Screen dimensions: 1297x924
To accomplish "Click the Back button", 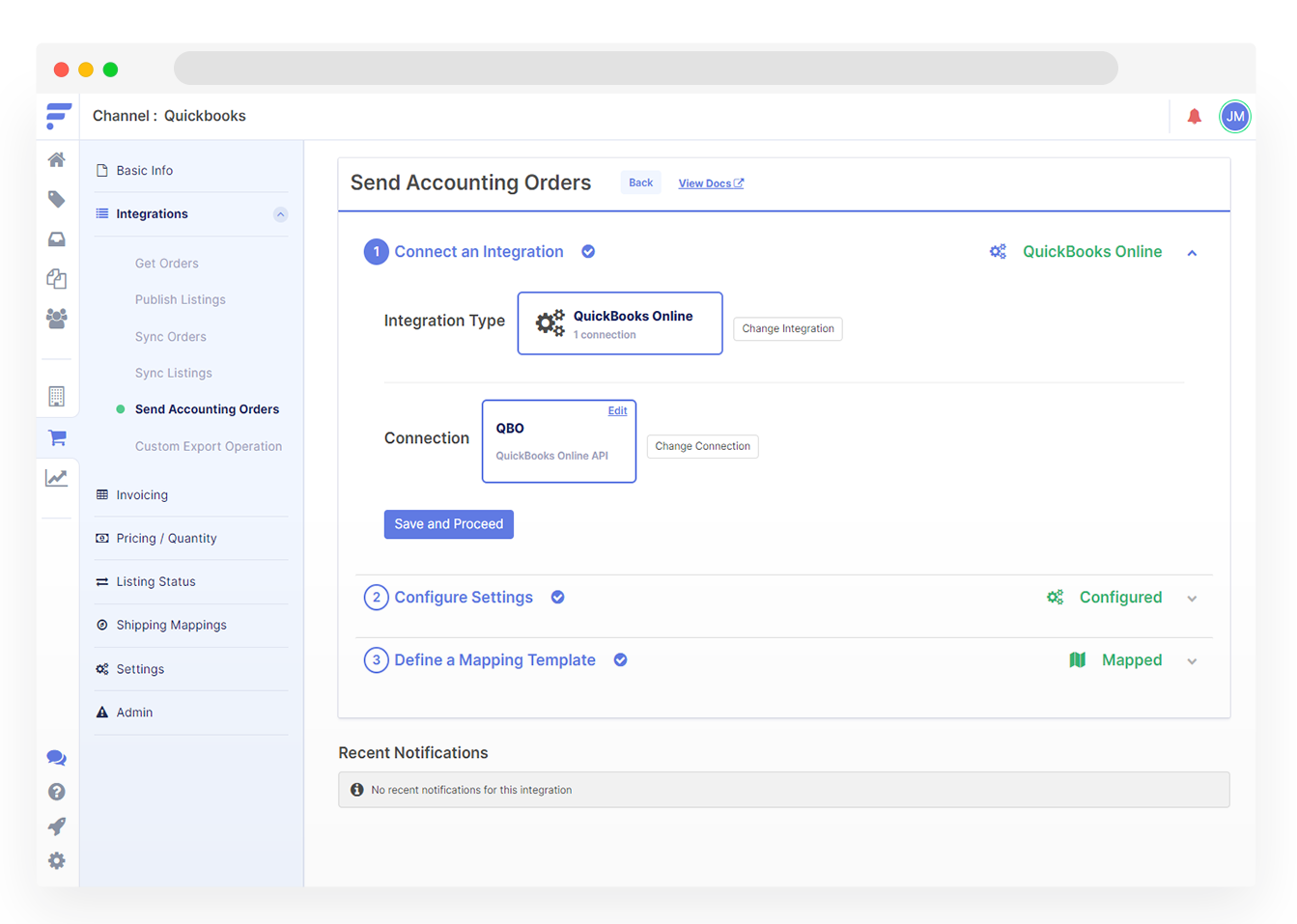I will [640, 182].
